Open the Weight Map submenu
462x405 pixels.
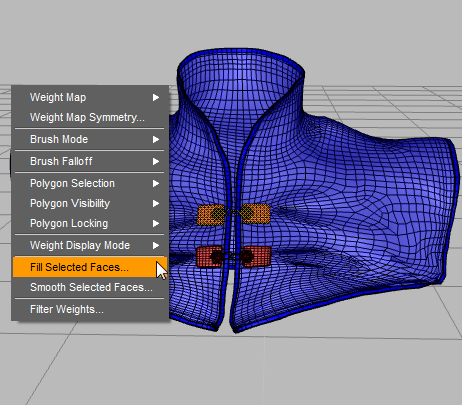[90, 97]
